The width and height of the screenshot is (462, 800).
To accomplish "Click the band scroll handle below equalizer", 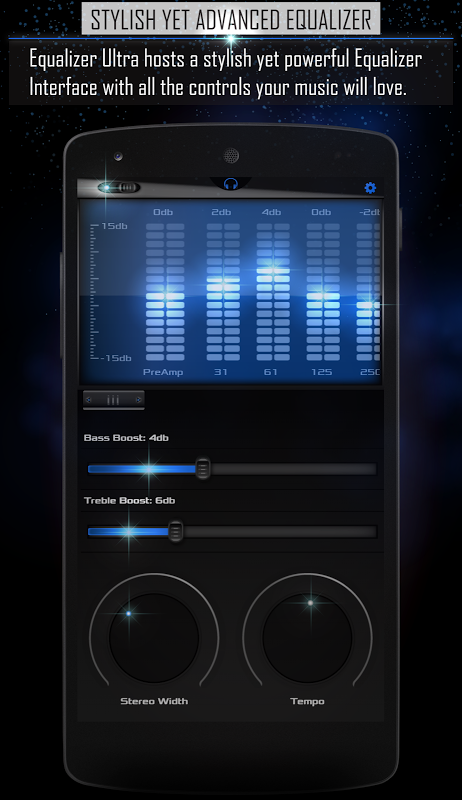I will (114, 400).
